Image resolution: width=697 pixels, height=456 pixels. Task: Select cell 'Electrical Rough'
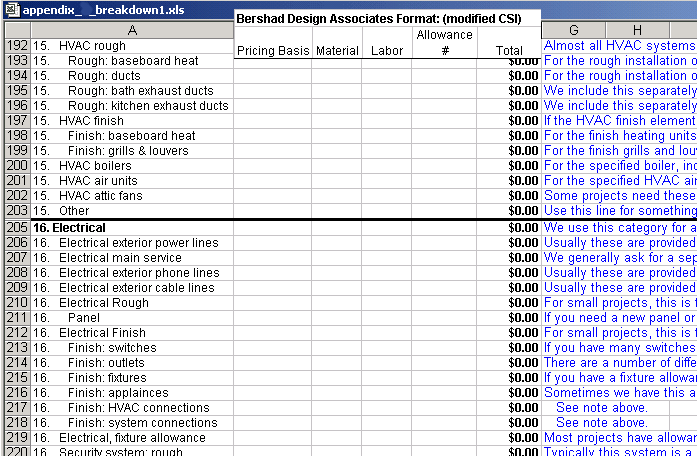(132, 303)
